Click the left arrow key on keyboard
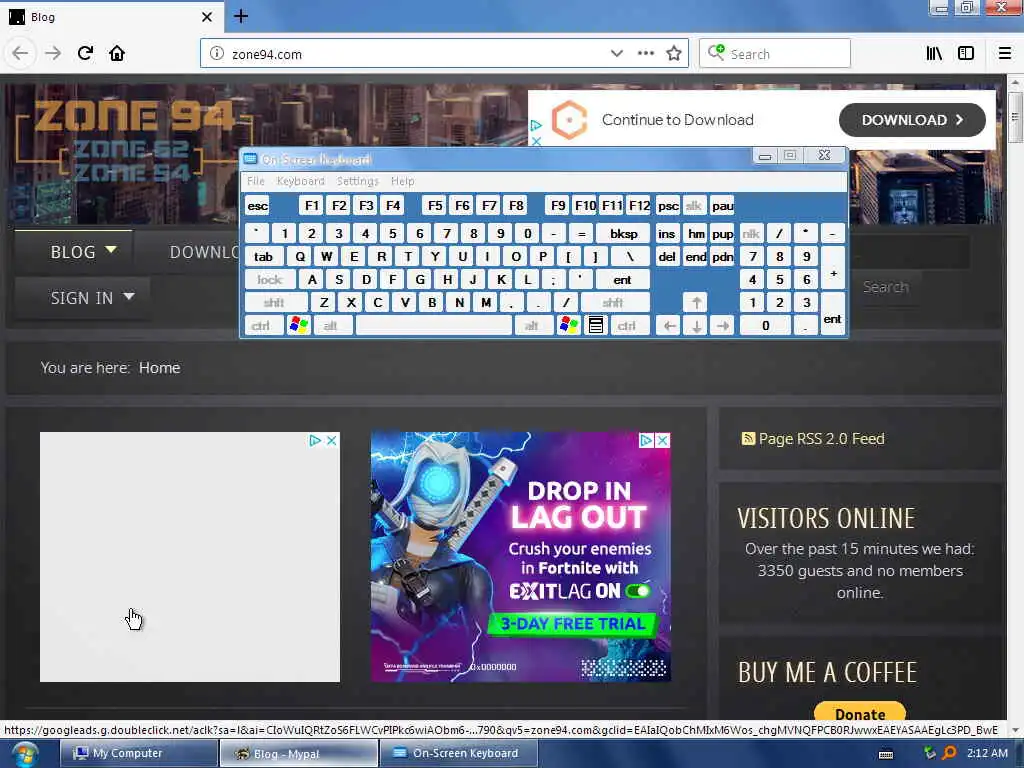Viewport: 1024px width, 768px height. [x=669, y=325]
